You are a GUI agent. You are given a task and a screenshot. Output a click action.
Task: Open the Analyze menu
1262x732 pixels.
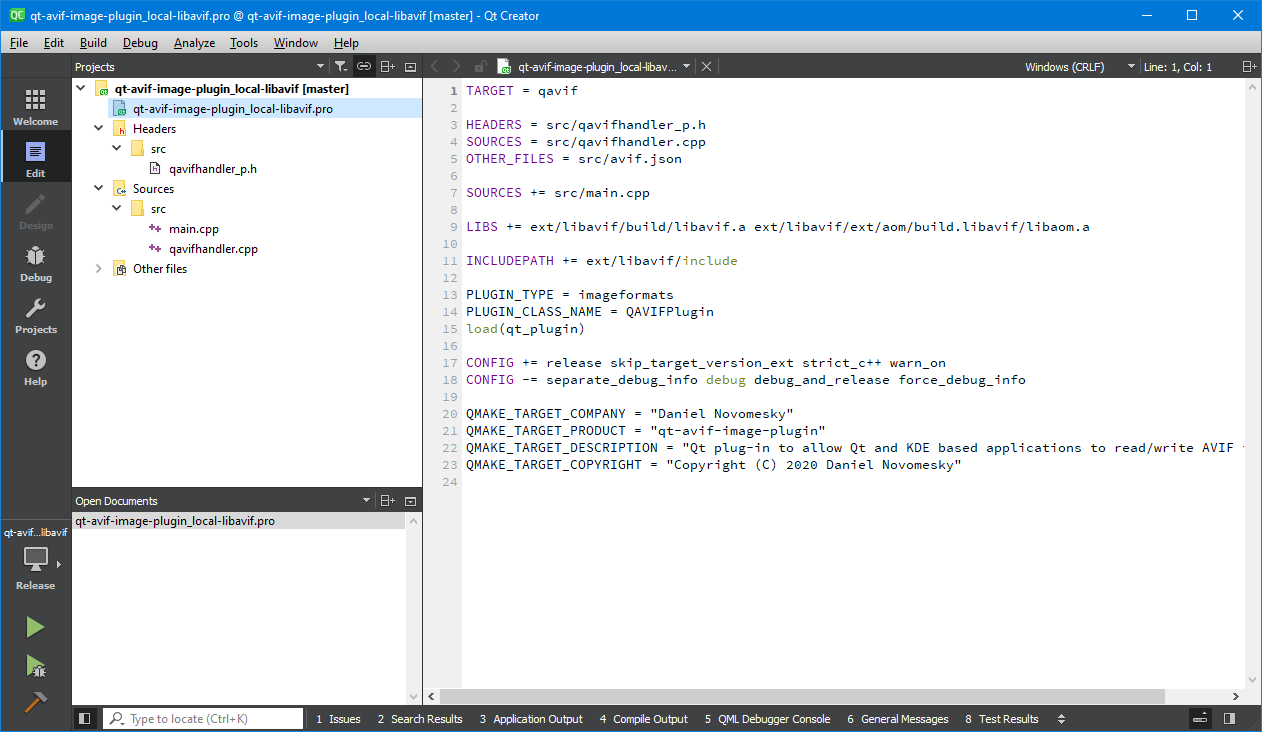[x=194, y=43]
